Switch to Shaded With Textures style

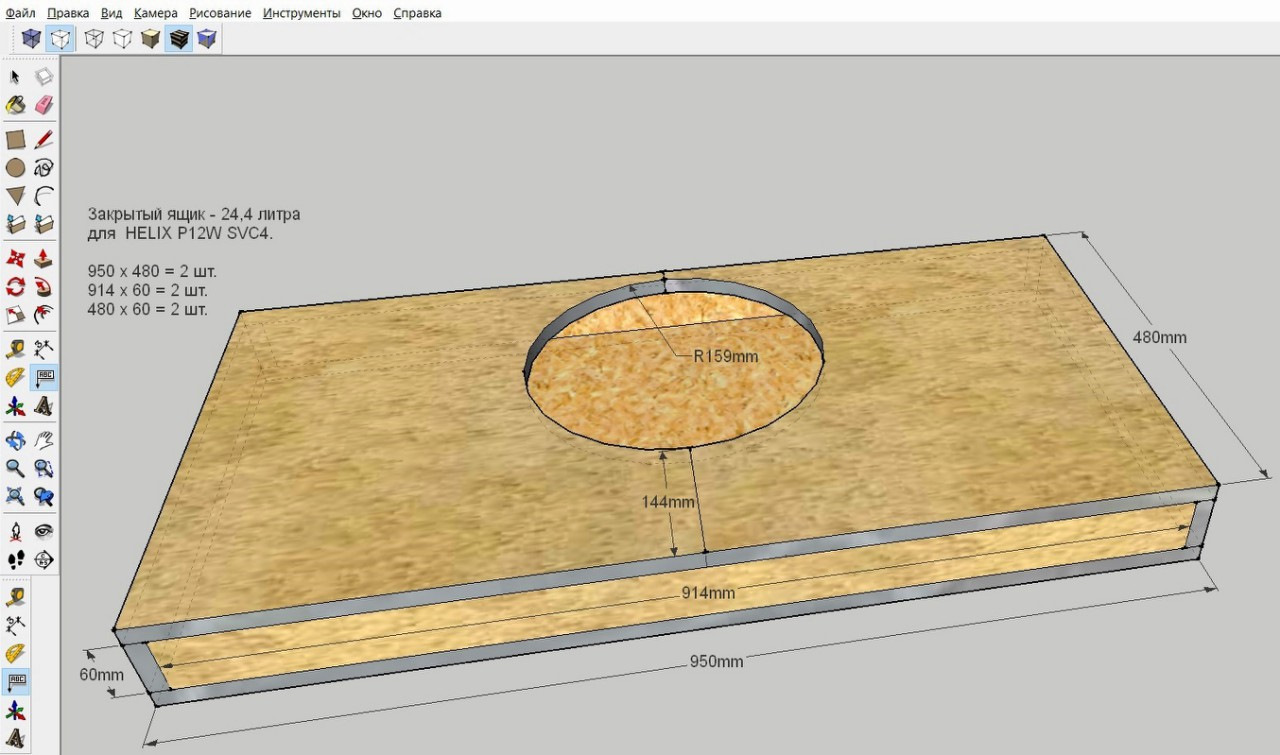(x=179, y=39)
